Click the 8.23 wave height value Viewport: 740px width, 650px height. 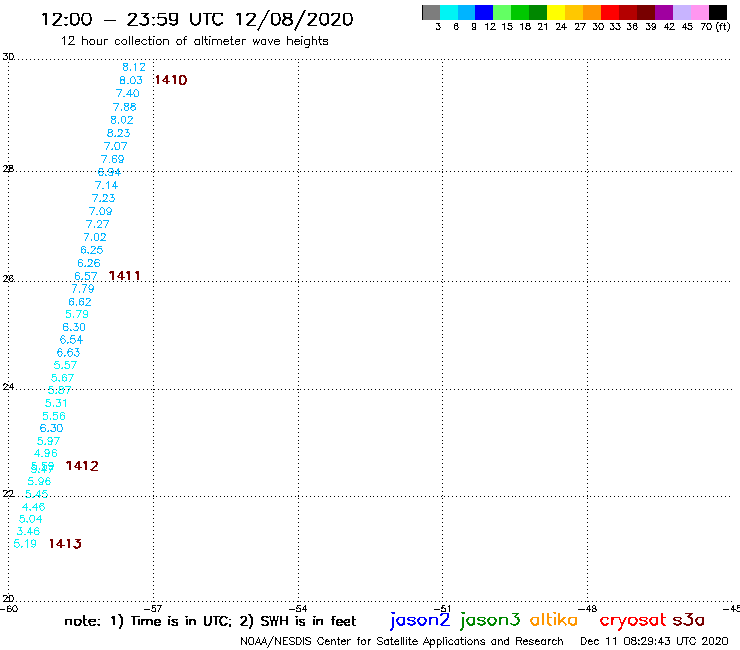coord(118,133)
